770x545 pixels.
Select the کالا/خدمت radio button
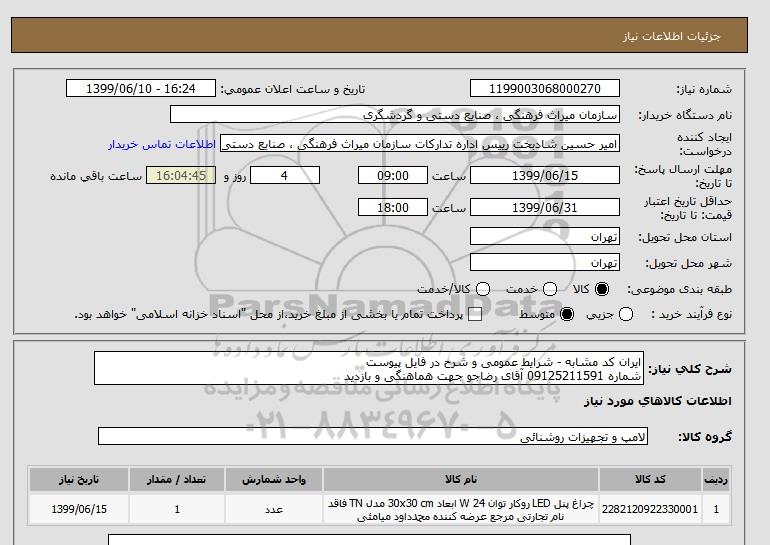tap(483, 289)
